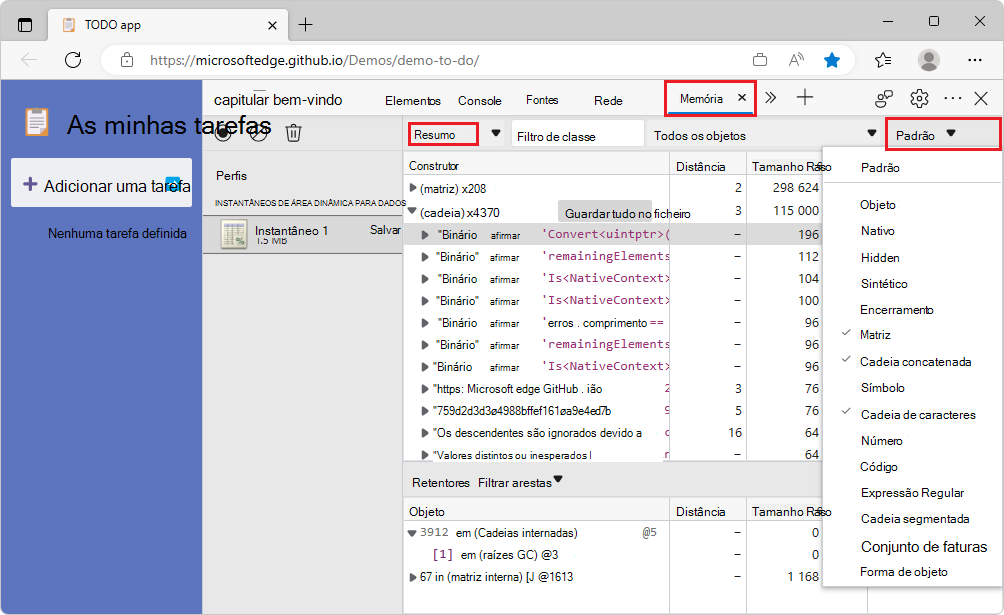
Task: Open the DevTools customize ellipsis menu
Action: click(x=953, y=99)
